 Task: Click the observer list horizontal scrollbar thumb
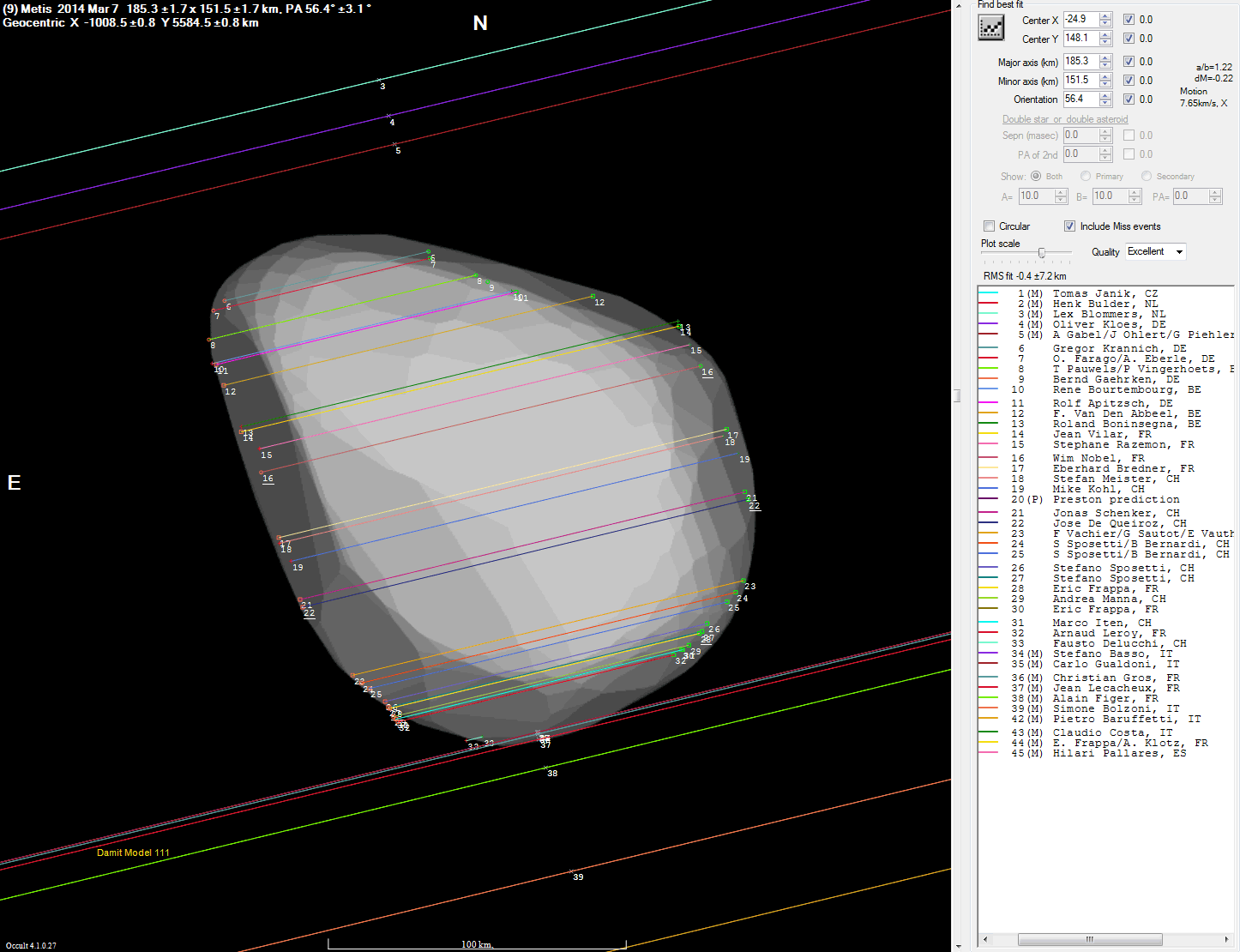(1089, 940)
